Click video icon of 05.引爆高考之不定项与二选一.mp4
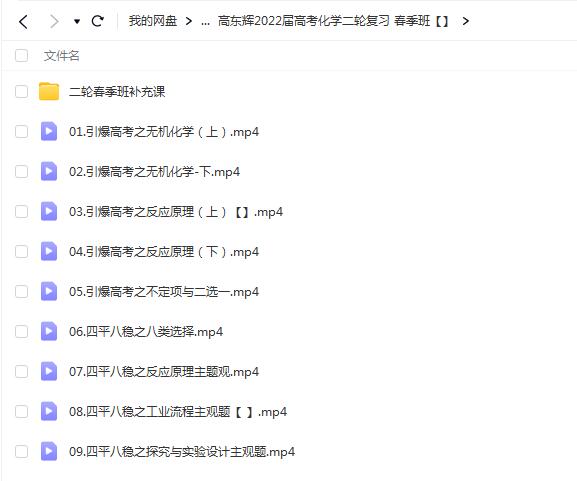Image resolution: width=577 pixels, height=481 pixels. (x=49, y=291)
